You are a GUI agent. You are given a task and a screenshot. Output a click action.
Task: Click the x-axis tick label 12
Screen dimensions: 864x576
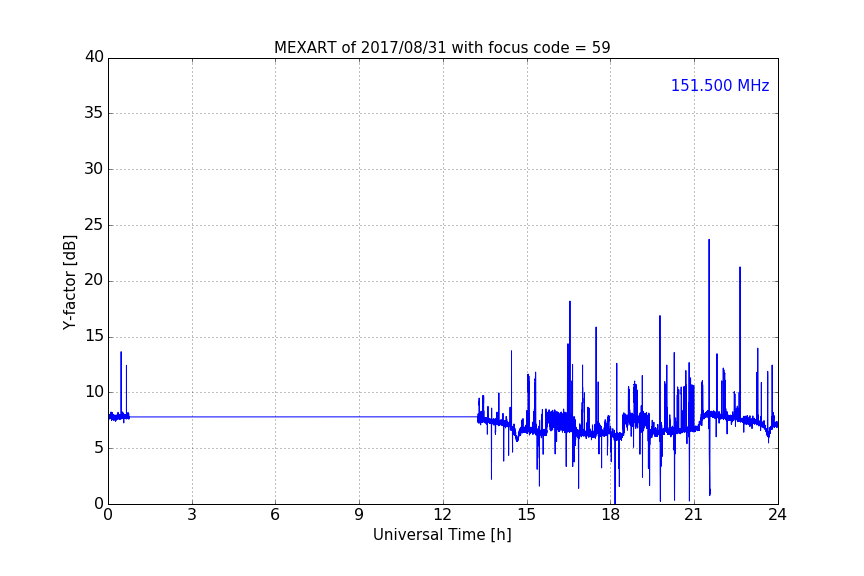442,515
